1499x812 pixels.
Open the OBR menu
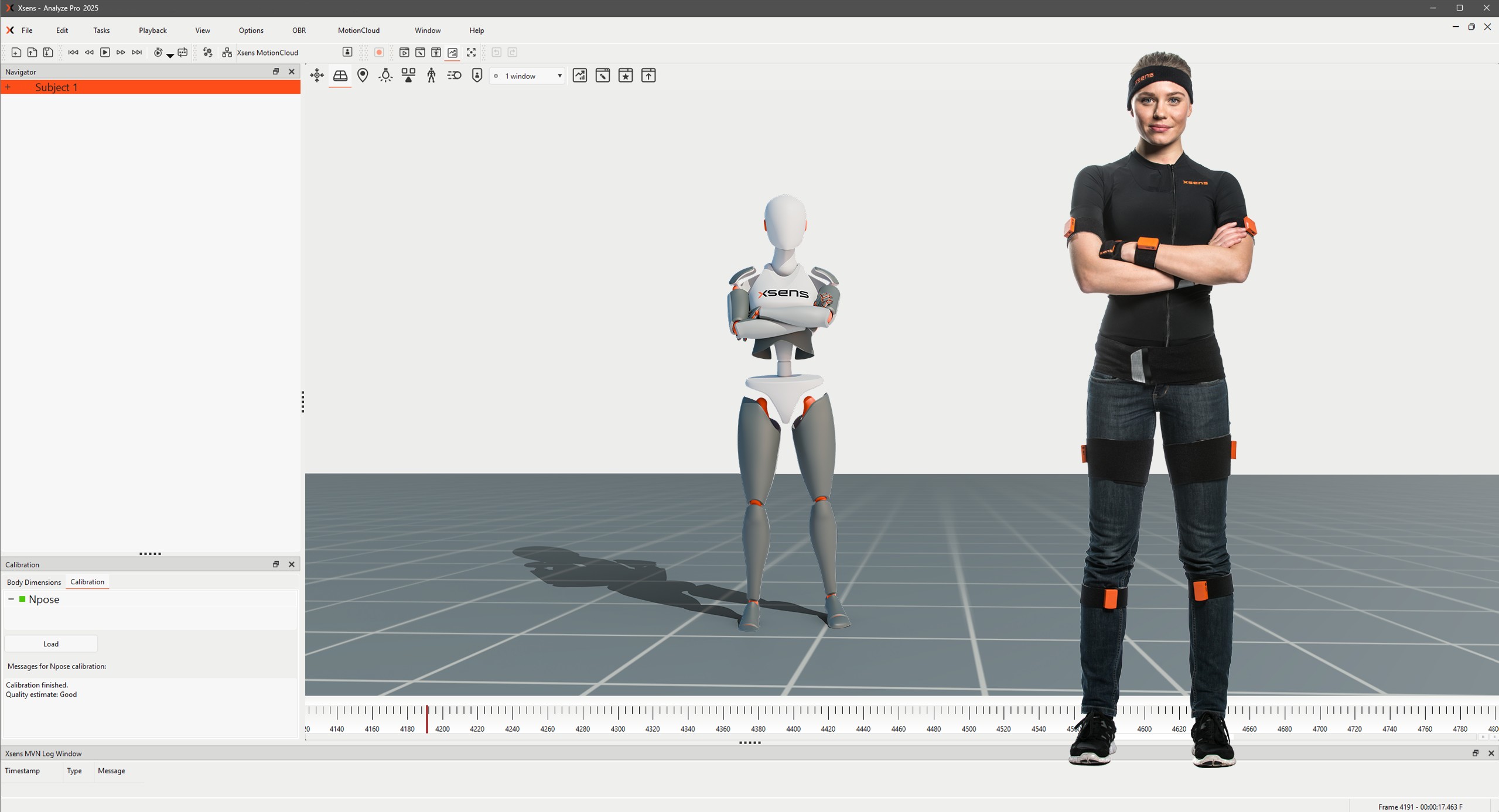pos(299,30)
